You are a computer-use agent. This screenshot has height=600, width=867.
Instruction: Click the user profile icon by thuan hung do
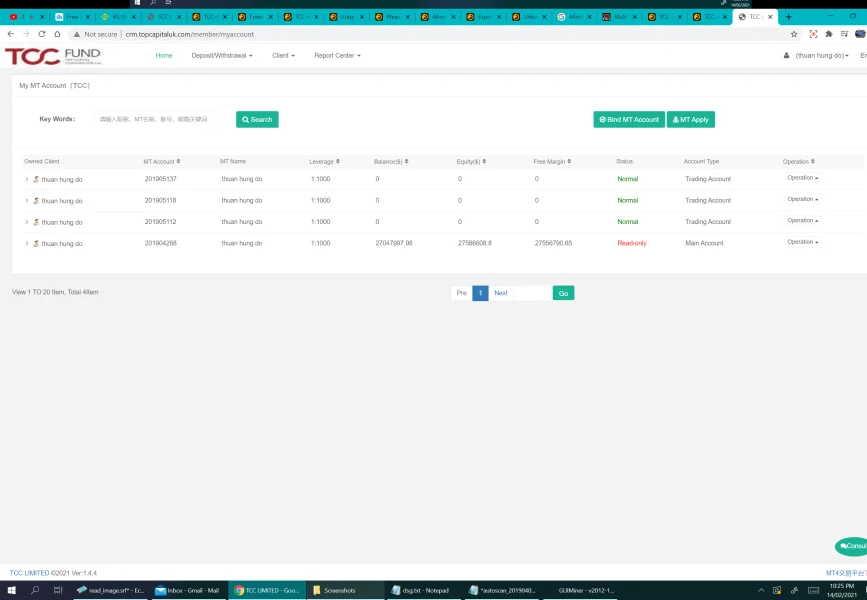point(786,55)
